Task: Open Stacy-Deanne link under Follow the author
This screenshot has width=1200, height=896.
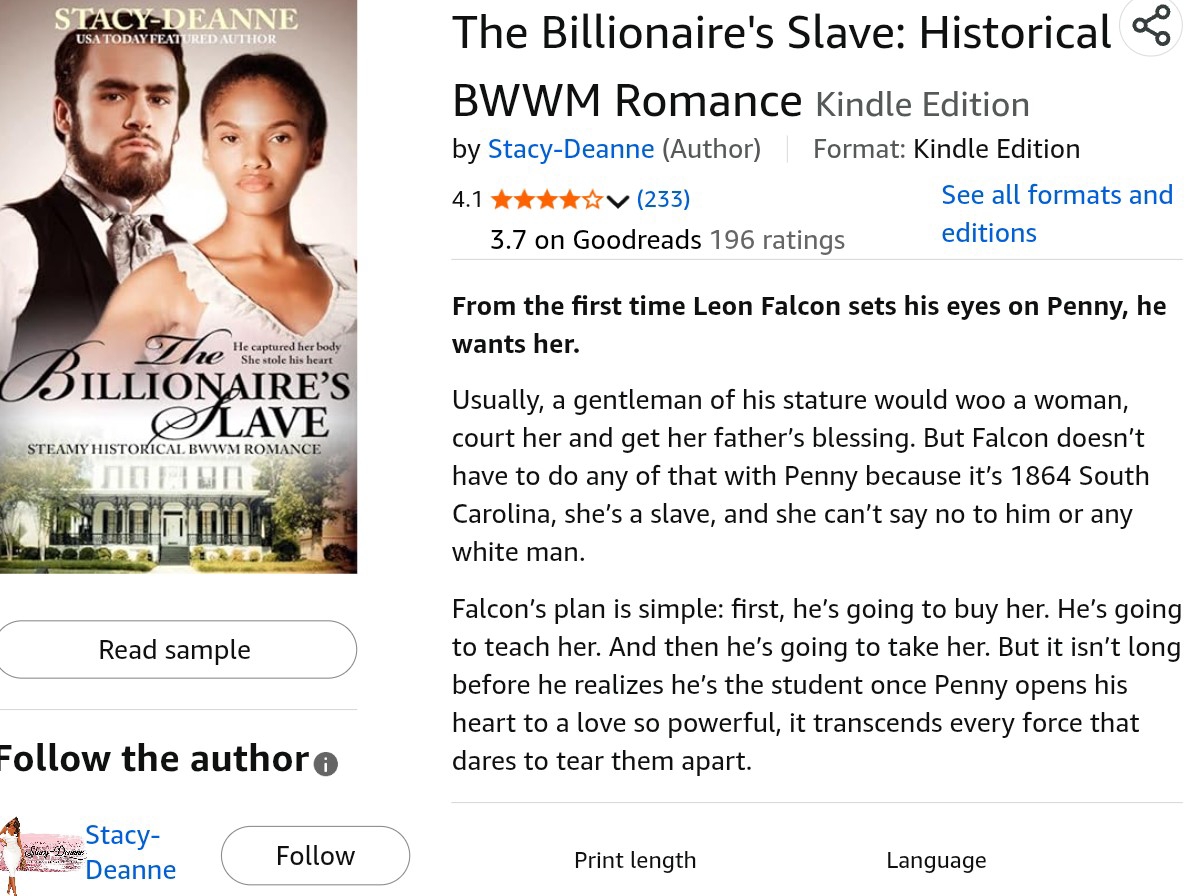Action: click(130, 852)
